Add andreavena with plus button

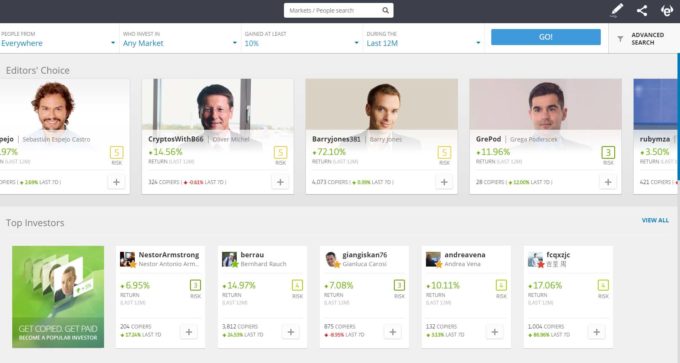click(494, 332)
